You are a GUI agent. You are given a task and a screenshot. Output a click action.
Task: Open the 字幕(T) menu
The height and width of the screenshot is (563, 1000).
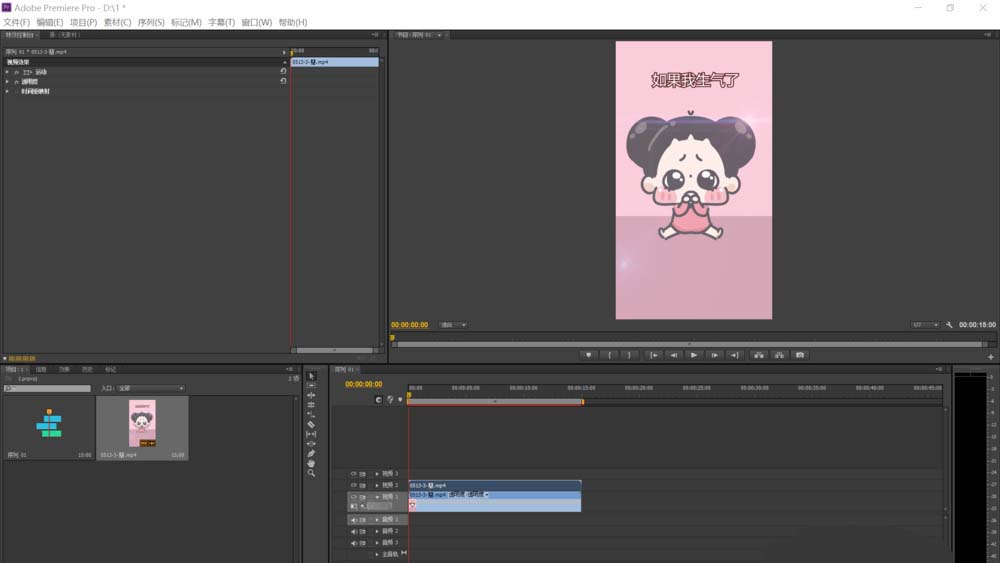click(221, 22)
